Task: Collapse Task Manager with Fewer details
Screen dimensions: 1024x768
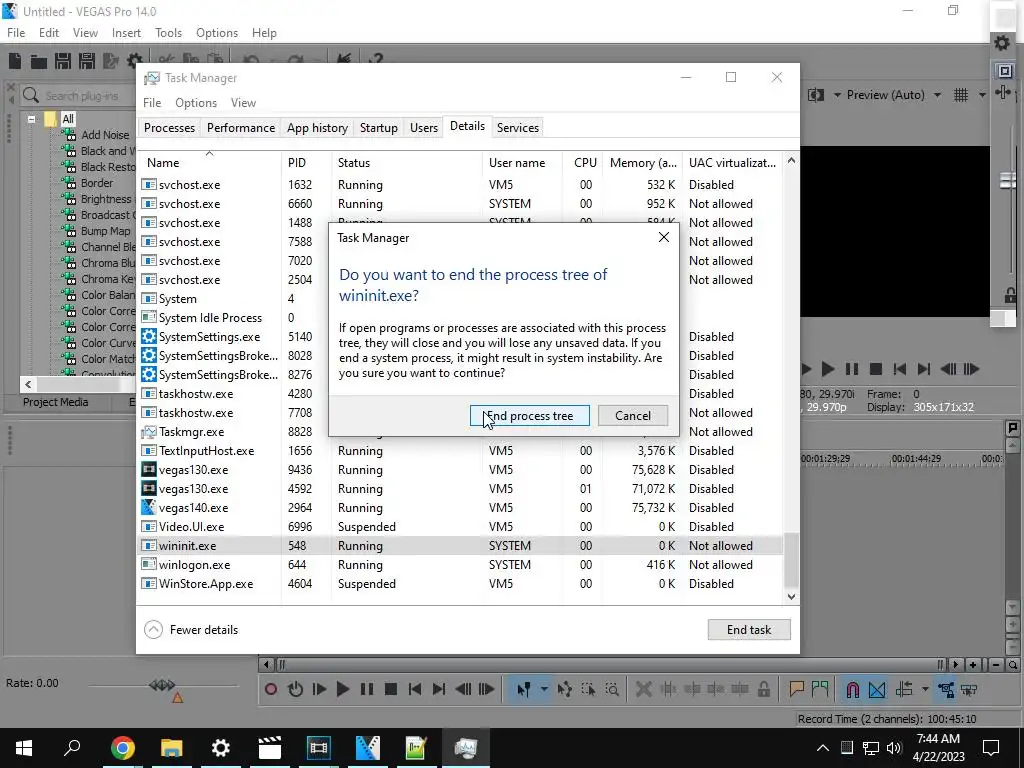Action: [191, 630]
